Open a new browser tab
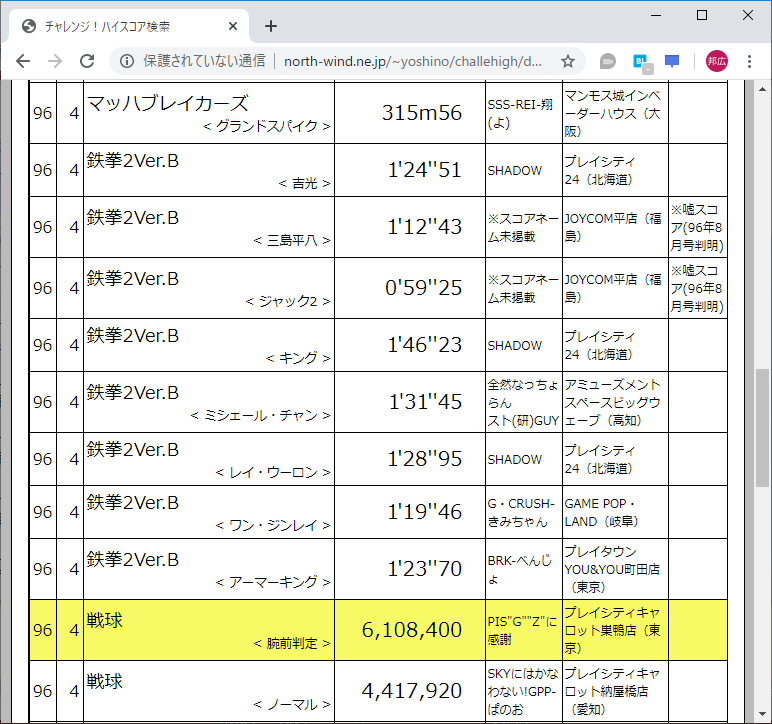The height and width of the screenshot is (724, 772). [x=271, y=26]
